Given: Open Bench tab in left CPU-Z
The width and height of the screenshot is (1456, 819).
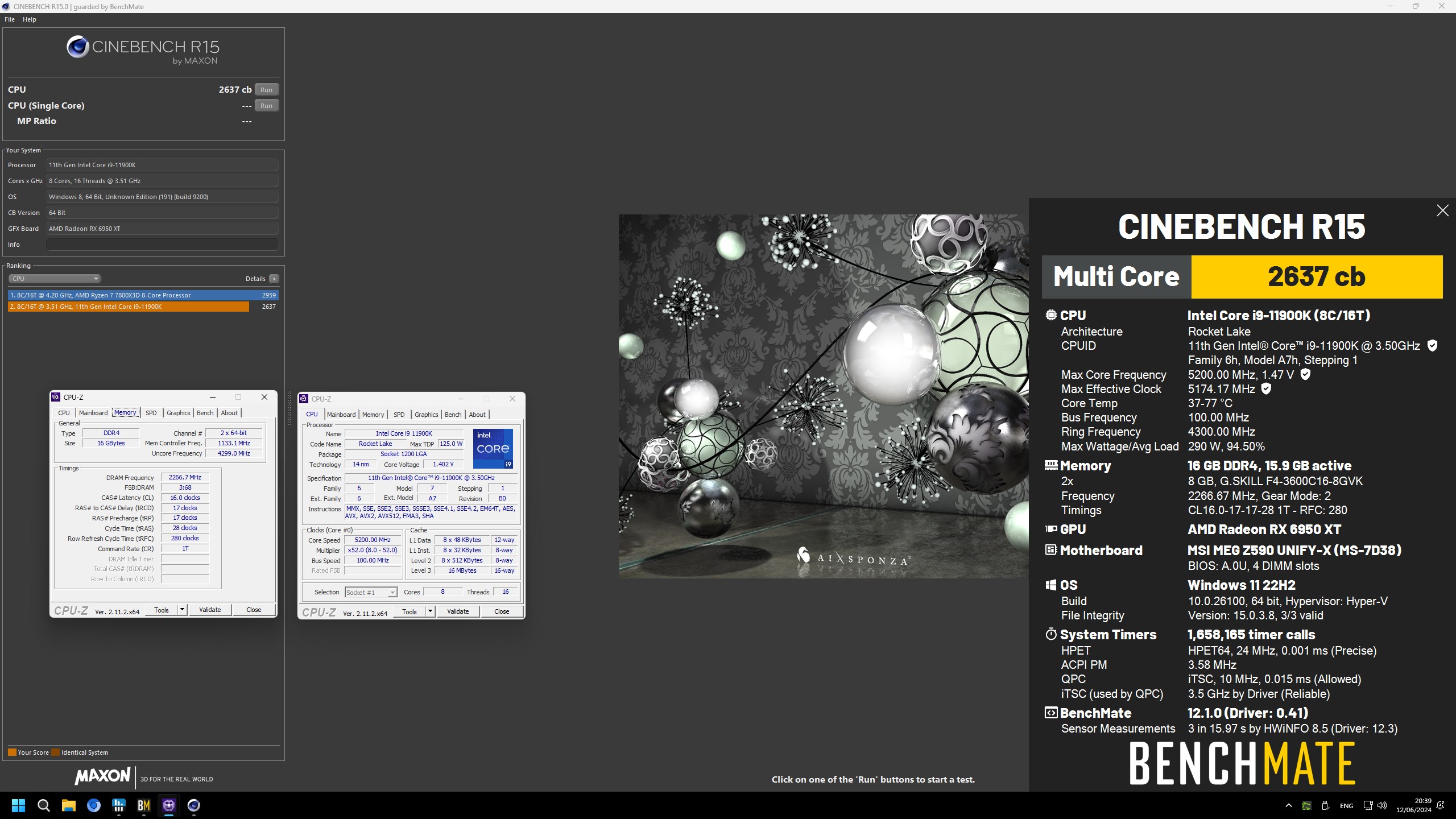Looking at the screenshot, I should tap(205, 413).
